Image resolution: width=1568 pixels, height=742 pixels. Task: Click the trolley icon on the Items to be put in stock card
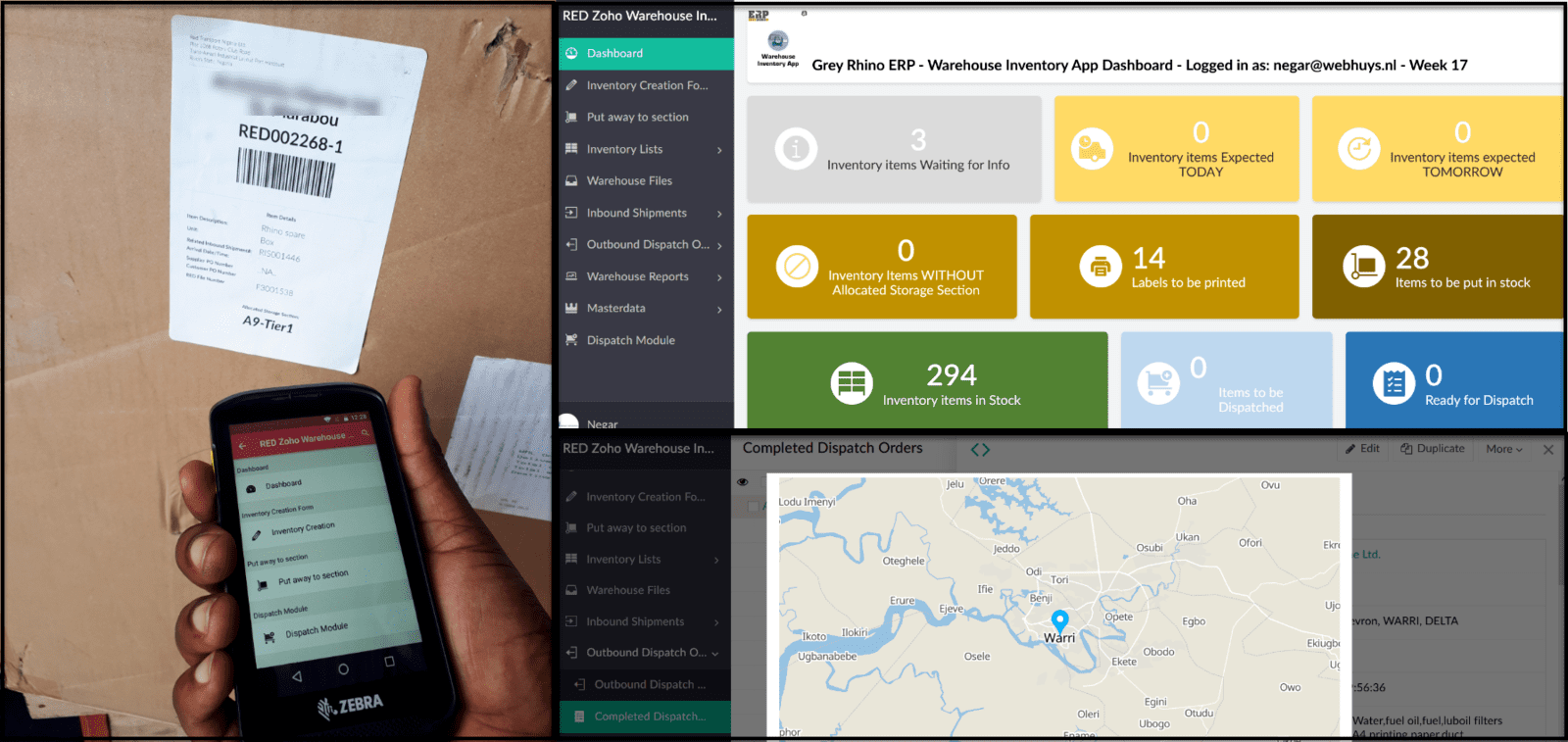tap(1363, 267)
